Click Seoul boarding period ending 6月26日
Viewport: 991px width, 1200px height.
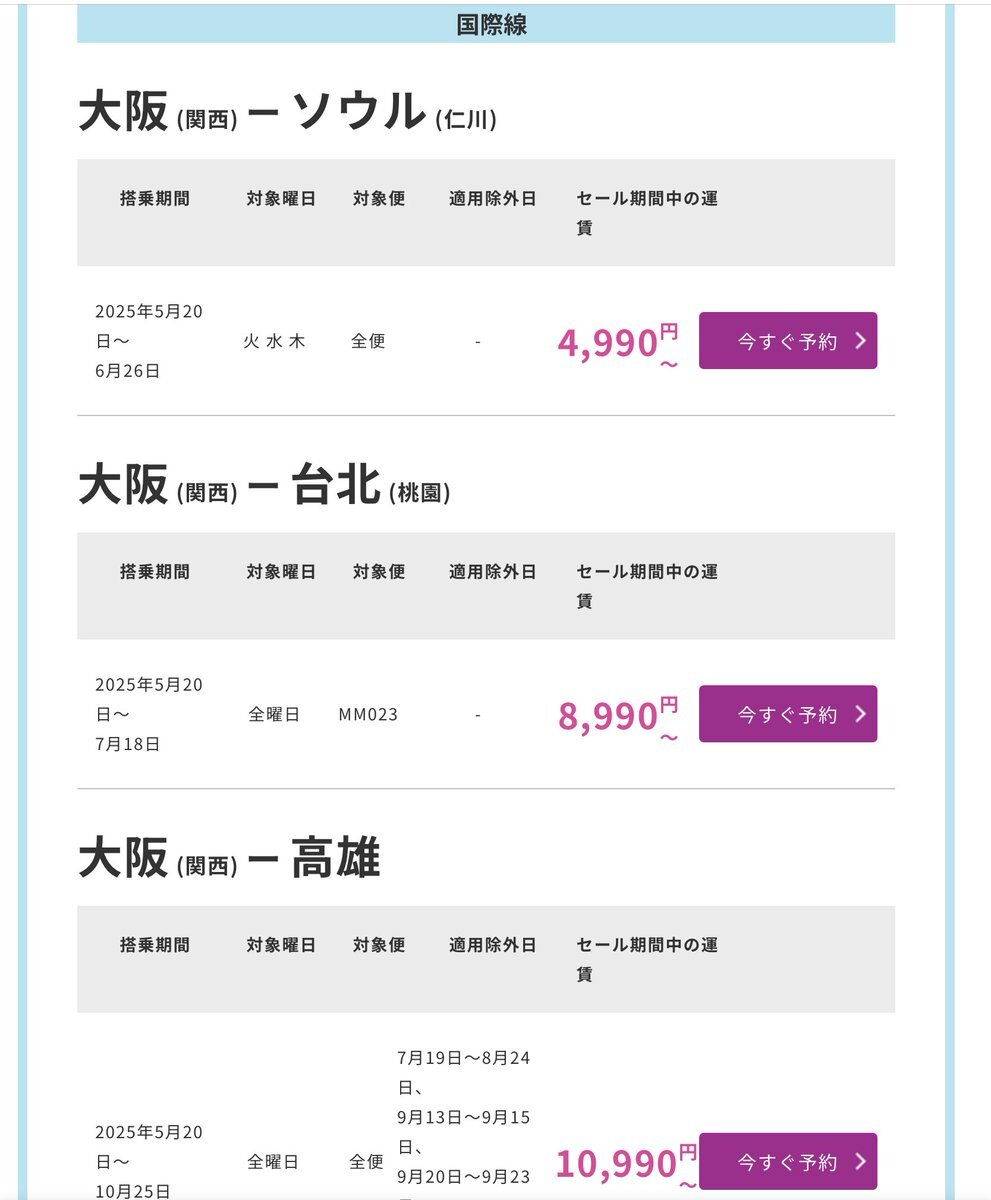click(x=149, y=341)
